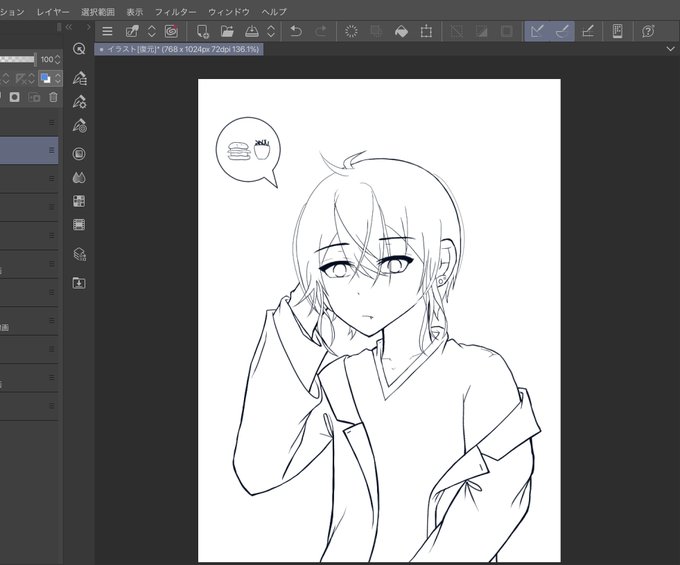
Task: Open the command bar hamburger menu
Action: click(x=107, y=31)
